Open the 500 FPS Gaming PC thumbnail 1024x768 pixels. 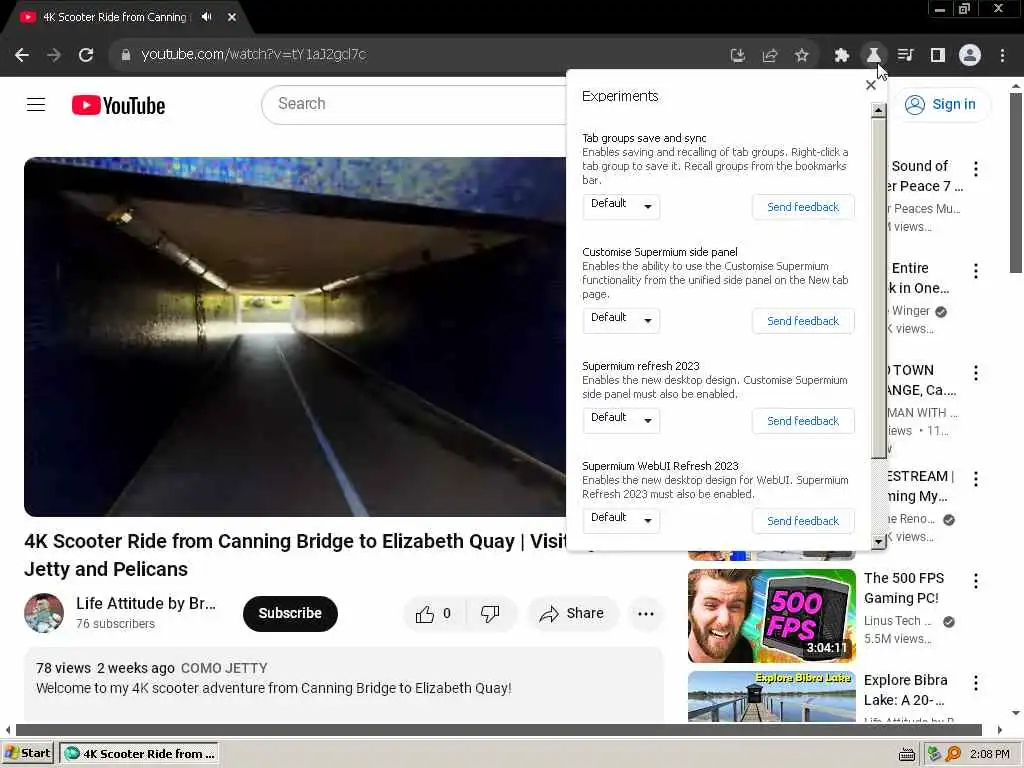pos(771,615)
